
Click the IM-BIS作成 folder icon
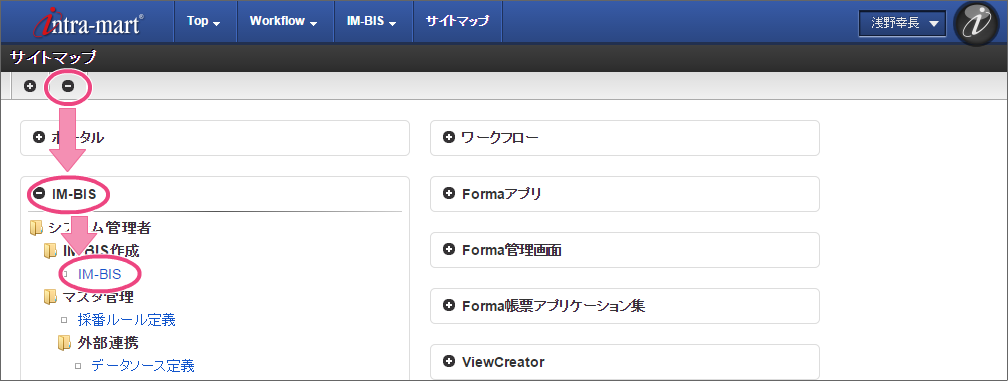pyautogui.click(x=50, y=251)
